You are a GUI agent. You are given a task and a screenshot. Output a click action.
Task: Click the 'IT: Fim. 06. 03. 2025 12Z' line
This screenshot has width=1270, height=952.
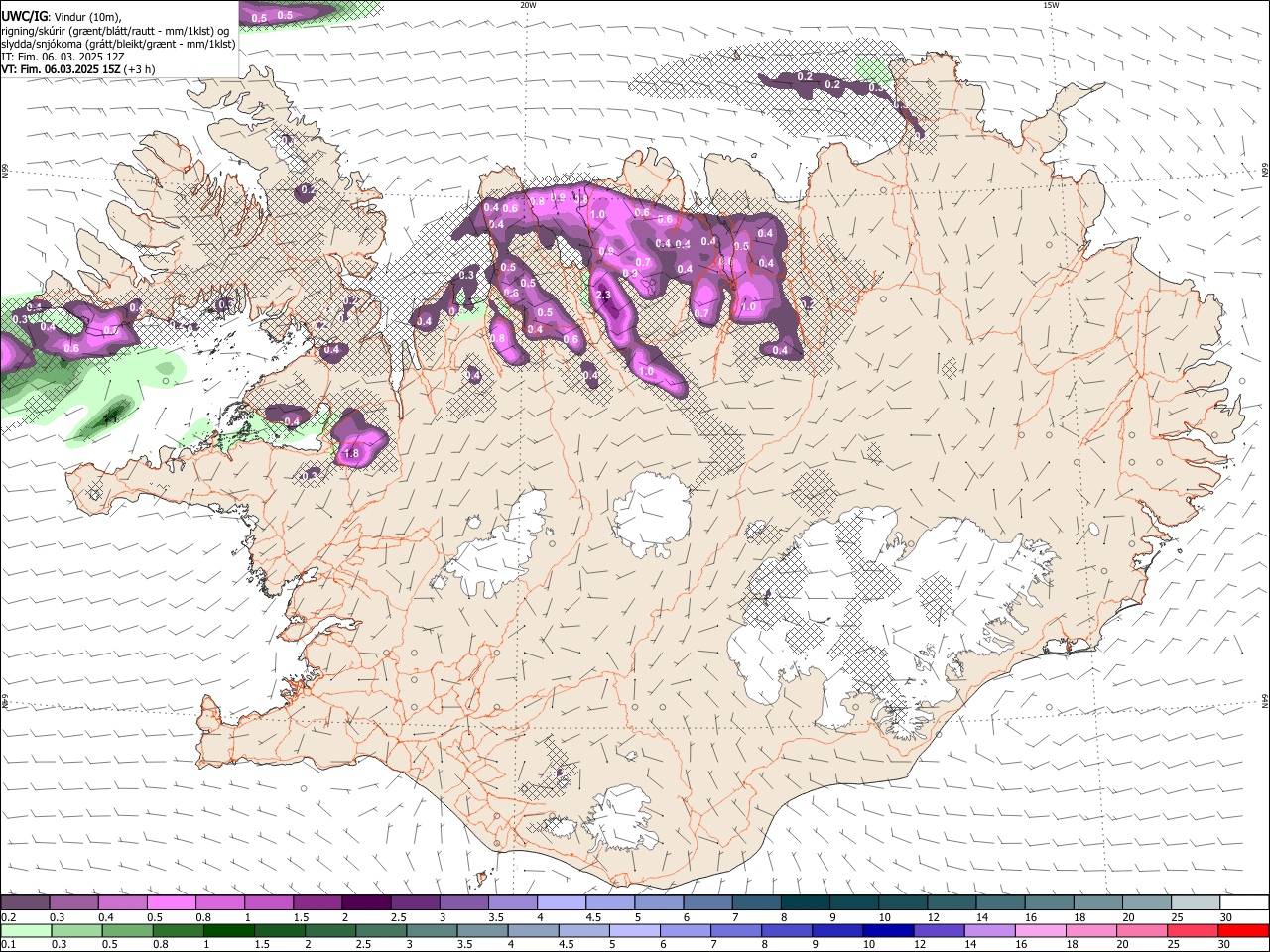point(63,57)
